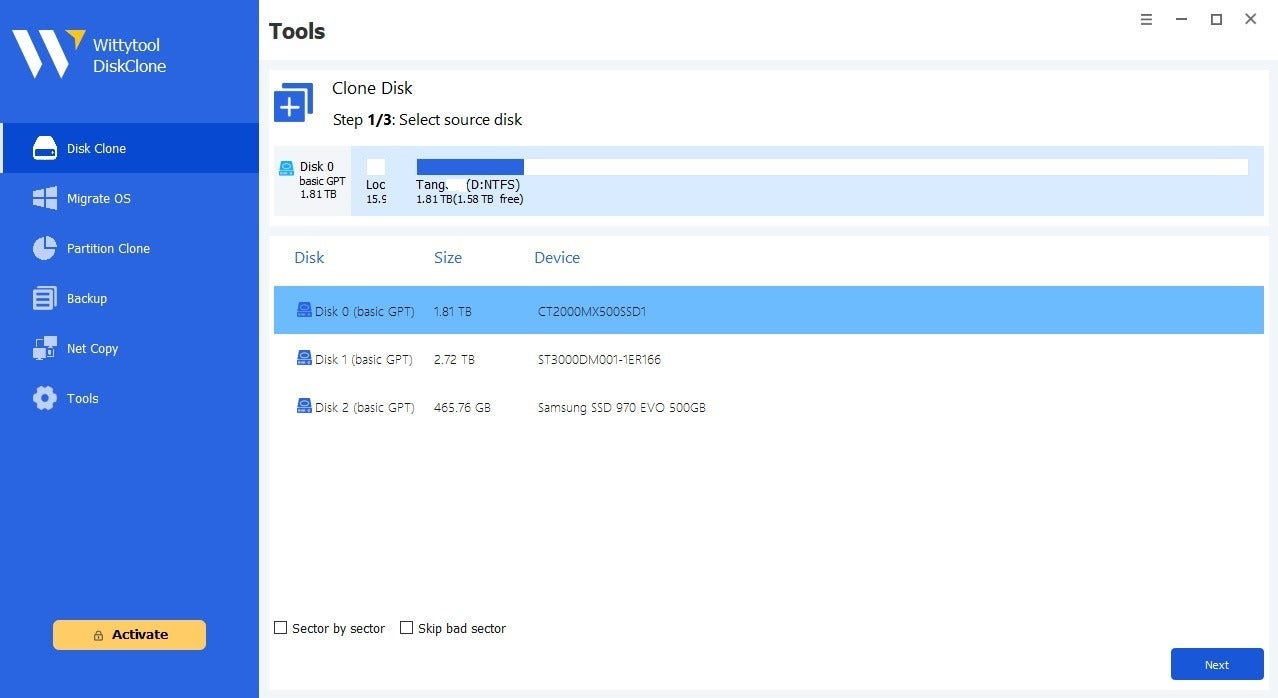Open Partition Clone in the sidebar
Viewport: 1278px width, 698px height.
click(129, 248)
